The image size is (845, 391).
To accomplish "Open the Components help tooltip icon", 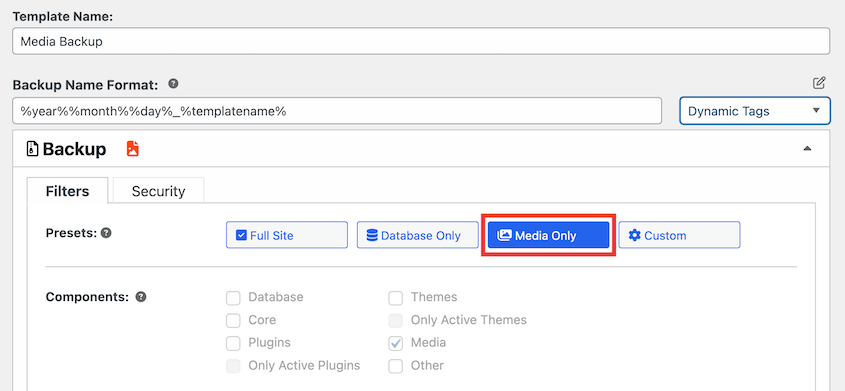I will point(141,297).
